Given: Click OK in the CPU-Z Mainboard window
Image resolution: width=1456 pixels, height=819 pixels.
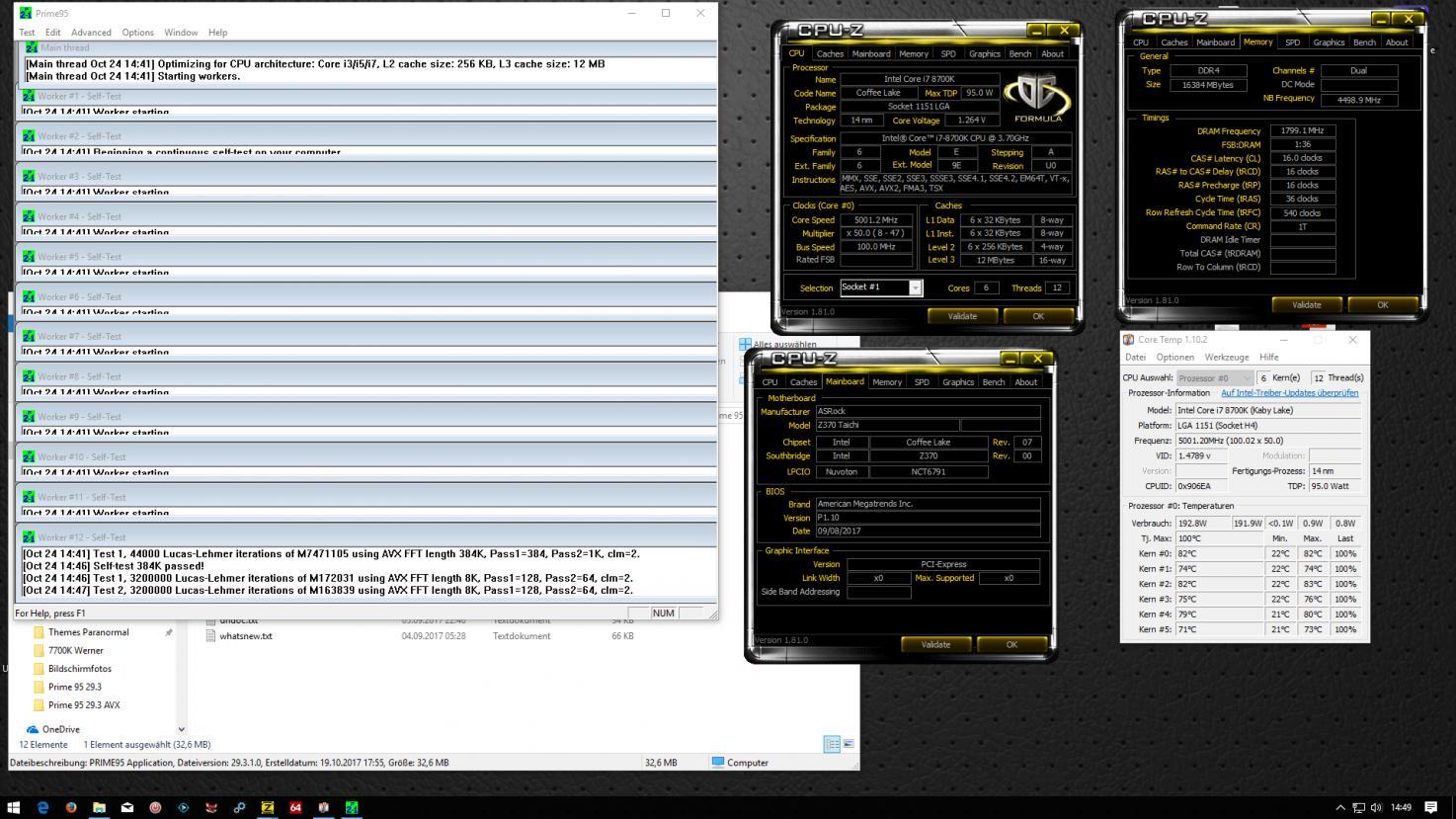Looking at the screenshot, I should click(x=1011, y=644).
